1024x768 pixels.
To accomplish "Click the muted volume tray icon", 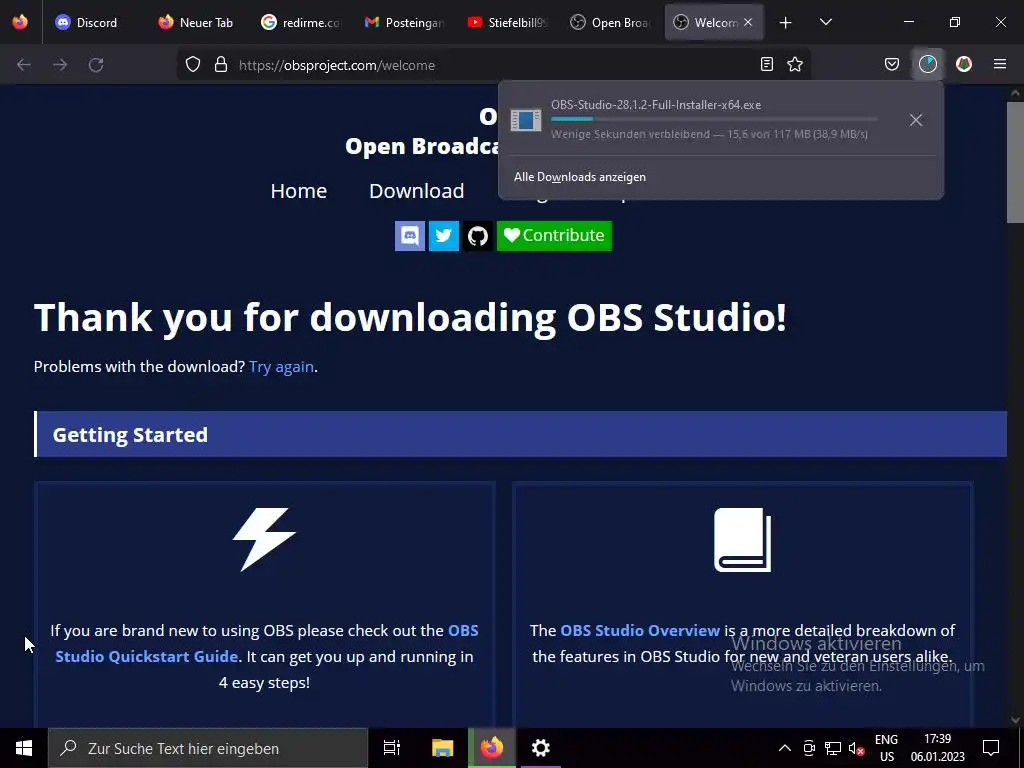I will [x=856, y=748].
